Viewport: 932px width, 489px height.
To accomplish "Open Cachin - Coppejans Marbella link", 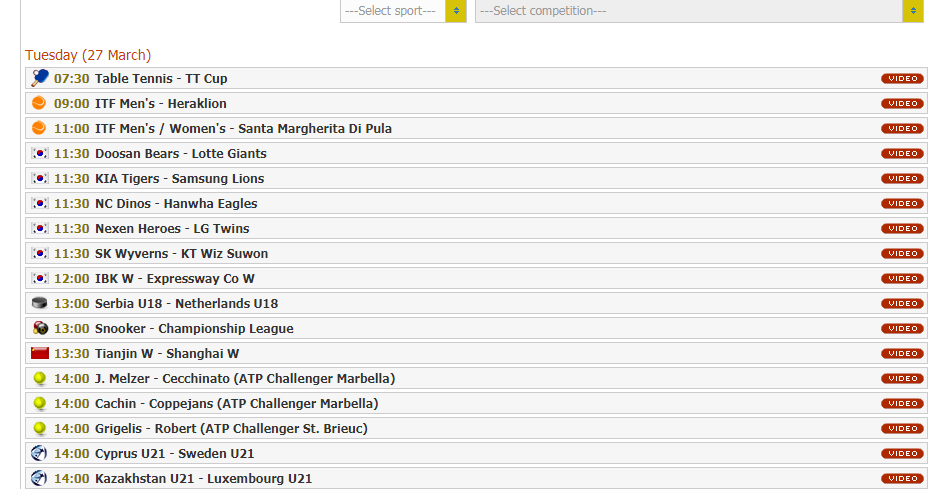I will (237, 403).
